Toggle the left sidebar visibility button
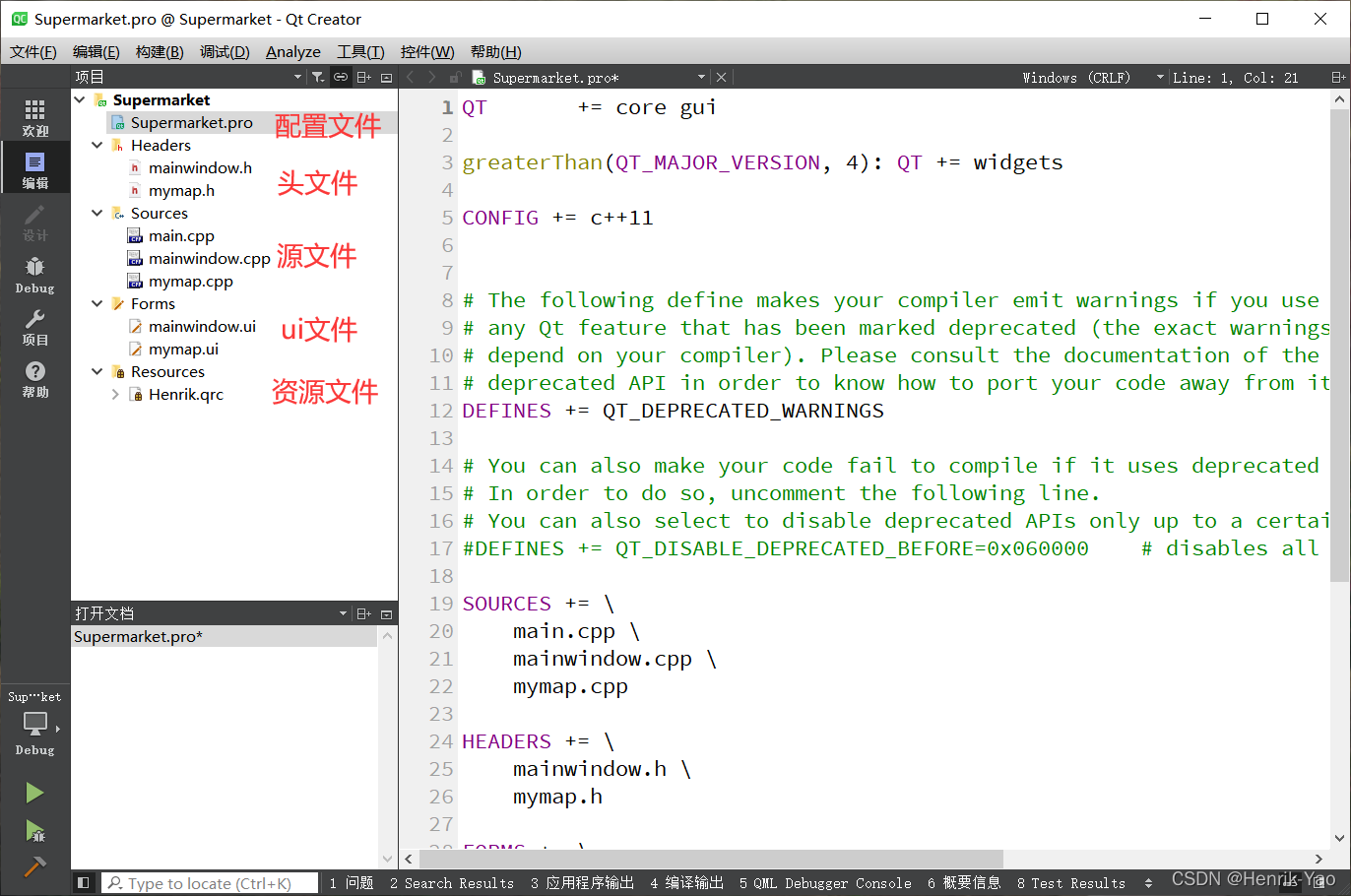The image size is (1351, 896). pos(84,883)
